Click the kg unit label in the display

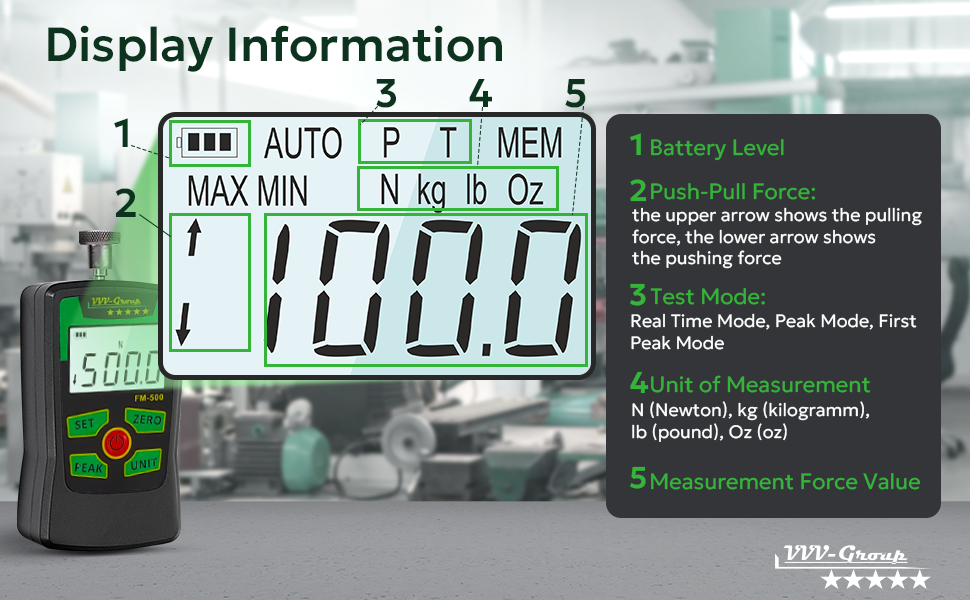click(x=431, y=192)
